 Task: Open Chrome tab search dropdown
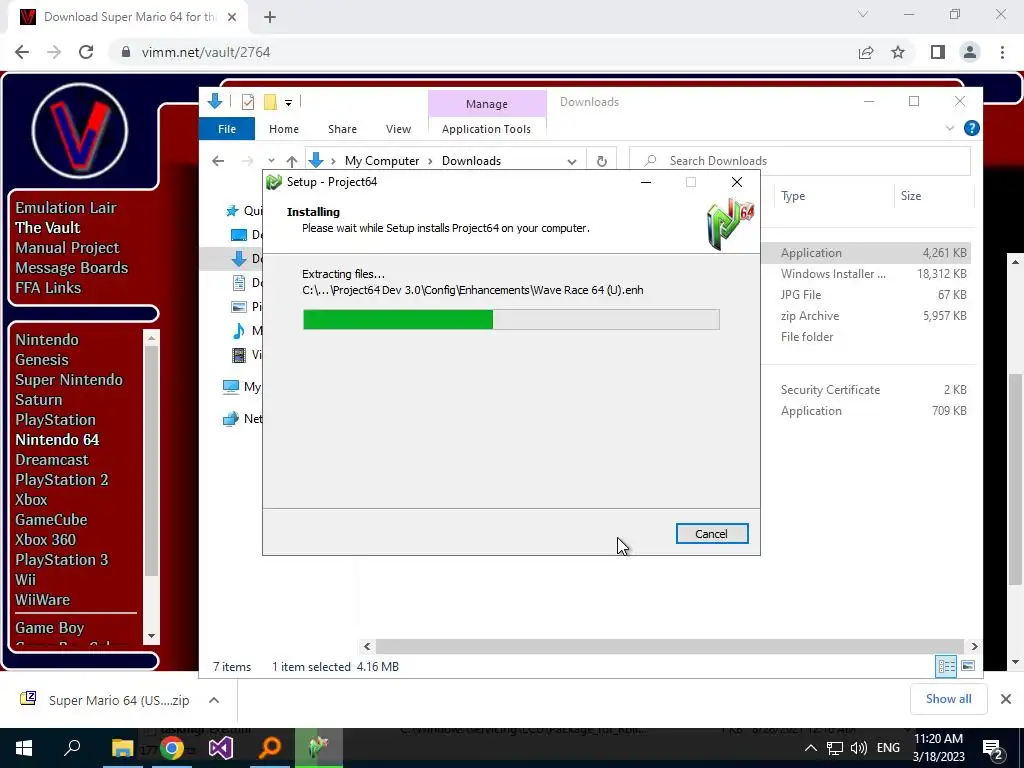click(x=863, y=14)
